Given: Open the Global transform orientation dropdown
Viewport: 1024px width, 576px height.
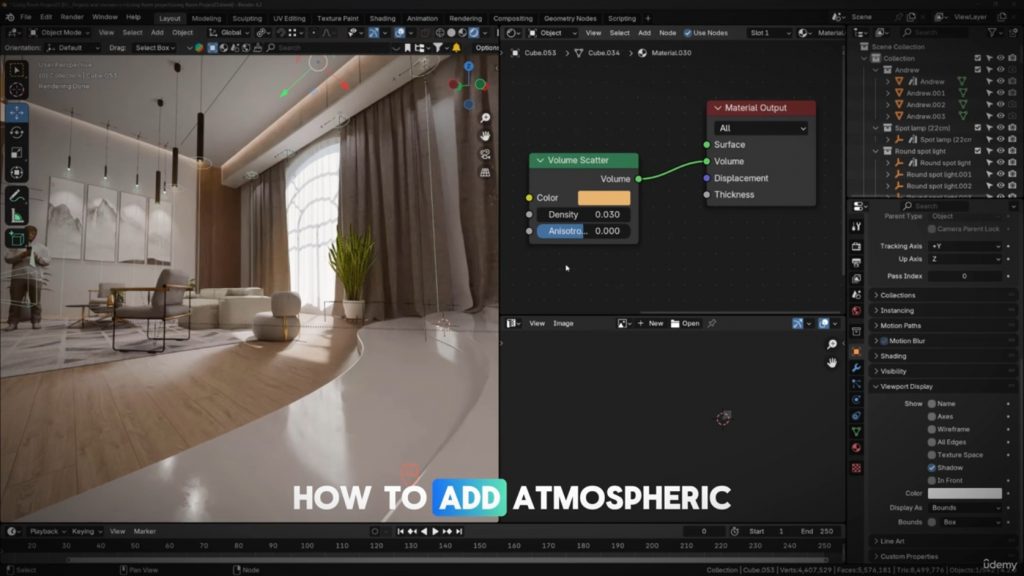Looking at the screenshot, I should click(x=230, y=33).
